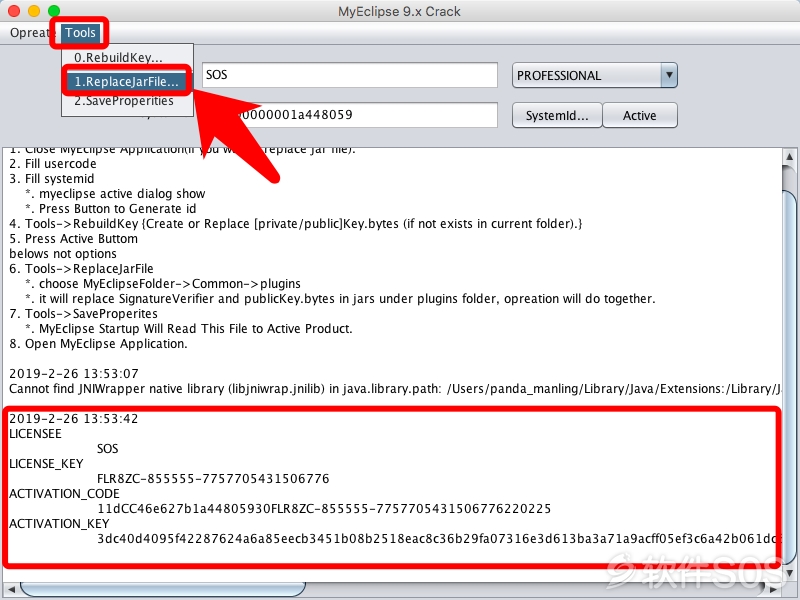Minimize the window with yellow button
This screenshot has height=600, width=800.
click(x=34, y=11)
